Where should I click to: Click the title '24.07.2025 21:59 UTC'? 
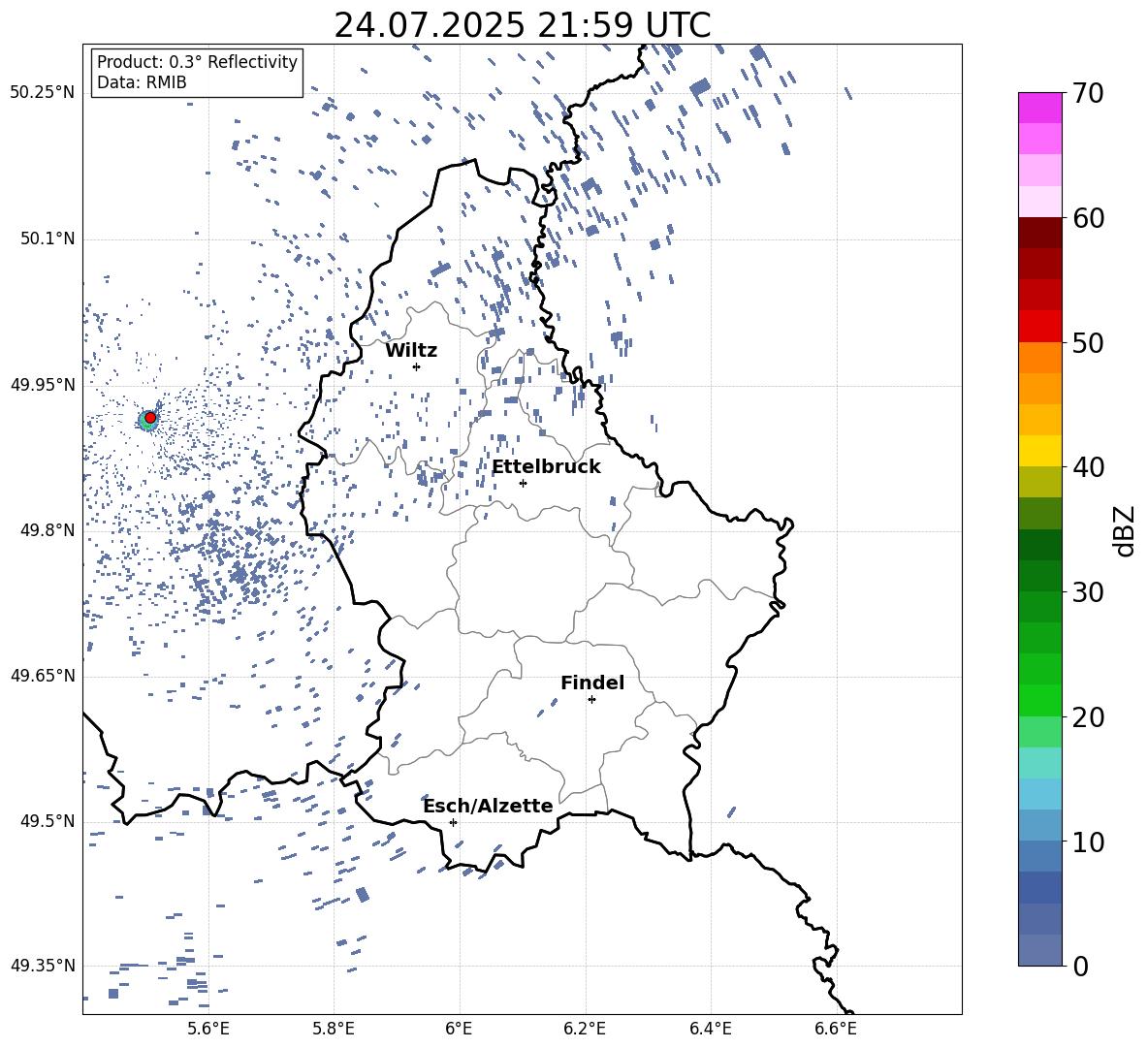click(x=523, y=25)
